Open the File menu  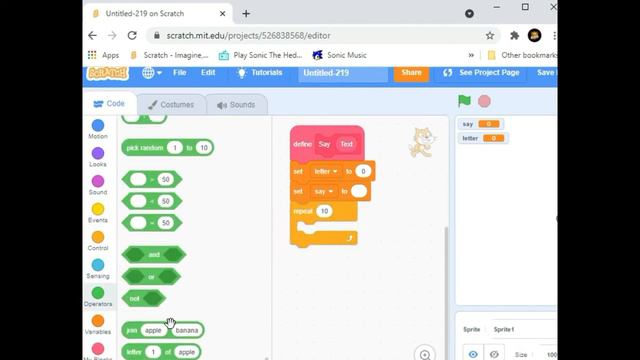(x=180, y=72)
